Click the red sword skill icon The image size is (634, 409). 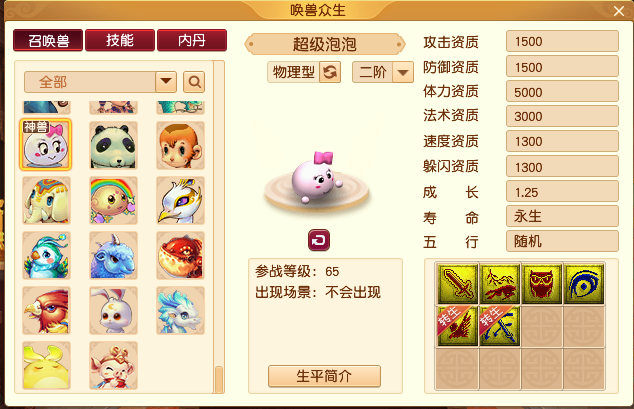click(x=458, y=284)
